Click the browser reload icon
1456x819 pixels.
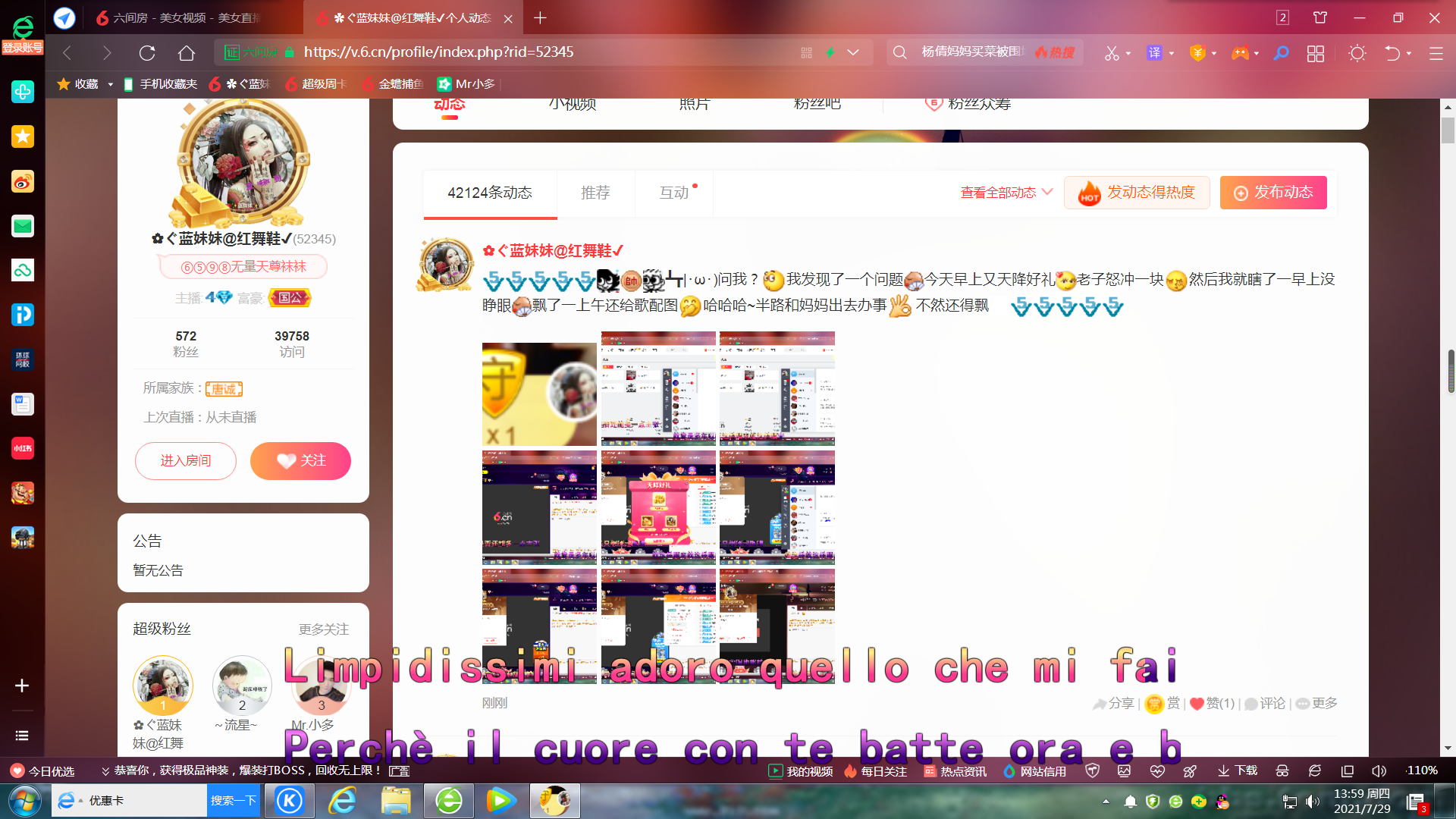click(147, 52)
